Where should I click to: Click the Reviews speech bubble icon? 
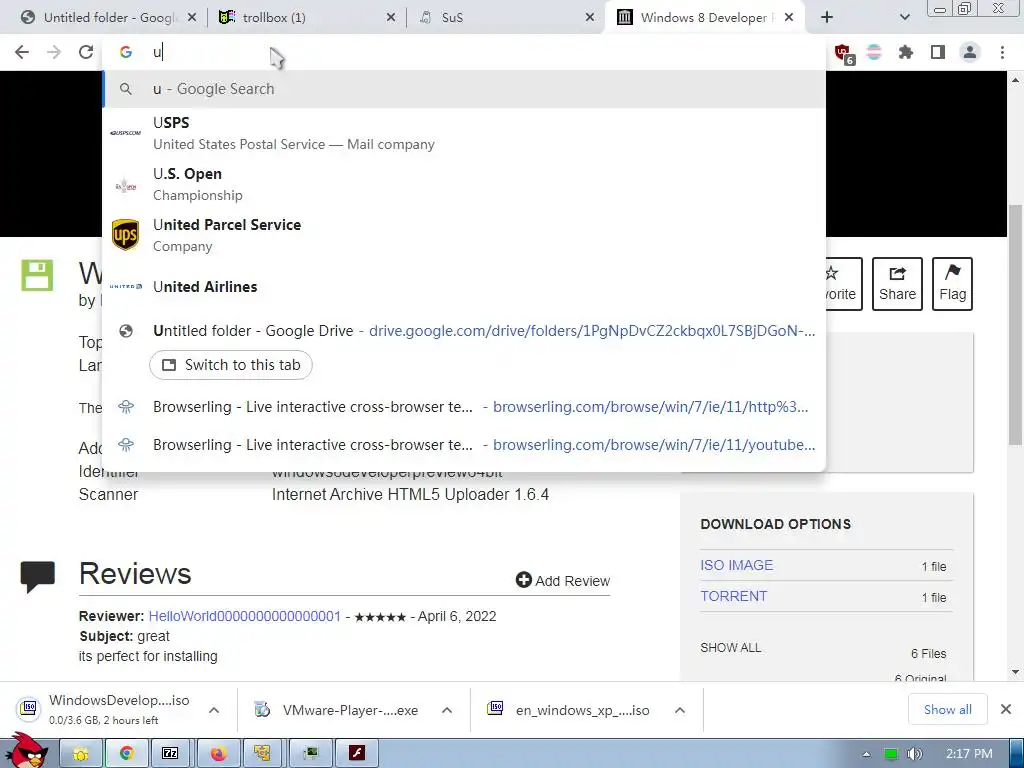point(38,576)
